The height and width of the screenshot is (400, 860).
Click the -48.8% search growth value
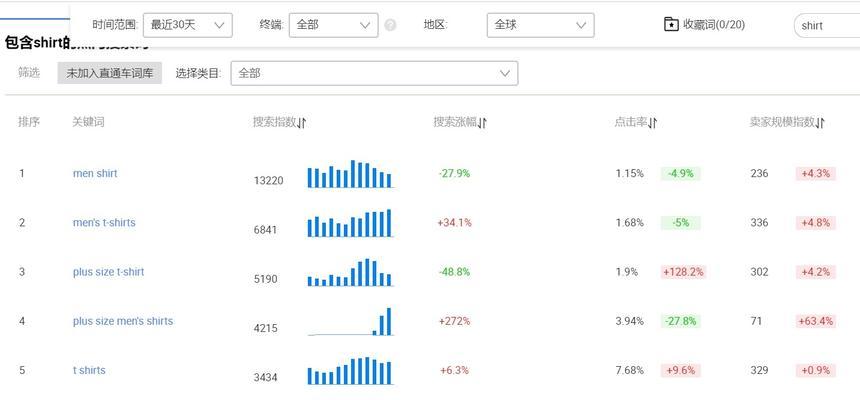[454, 272]
